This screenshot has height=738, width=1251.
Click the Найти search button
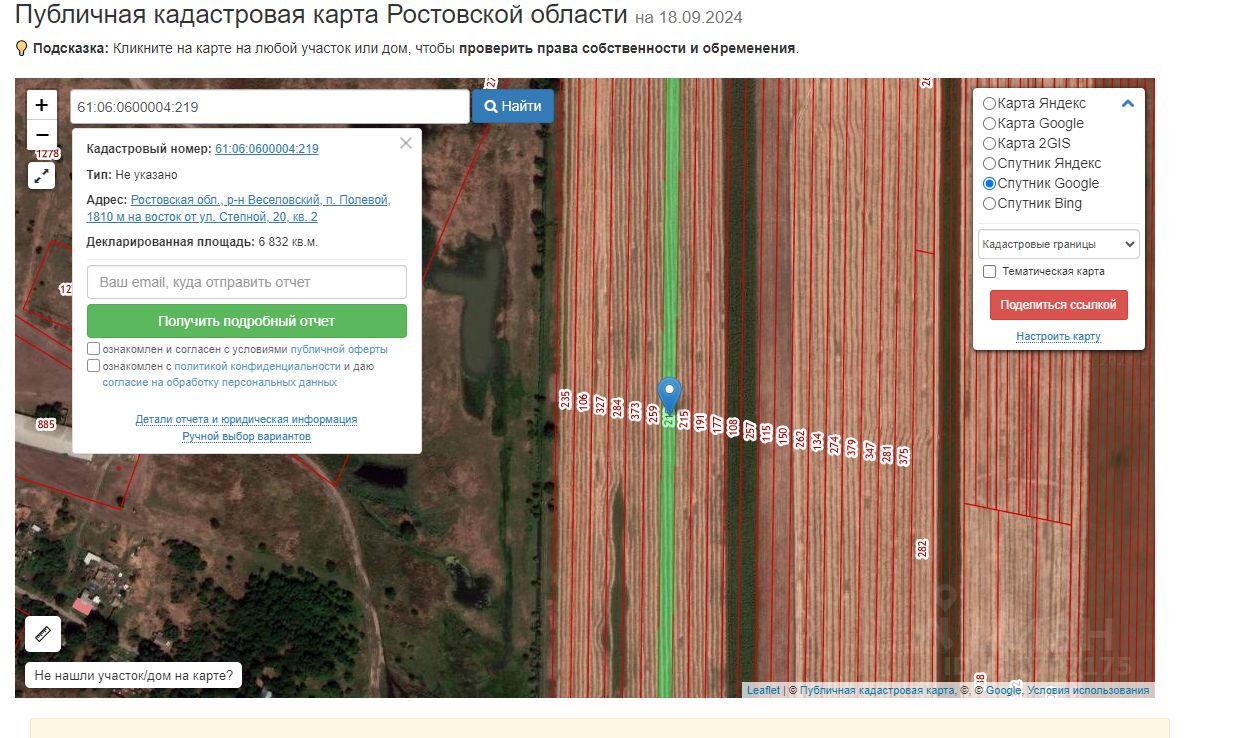(512, 106)
